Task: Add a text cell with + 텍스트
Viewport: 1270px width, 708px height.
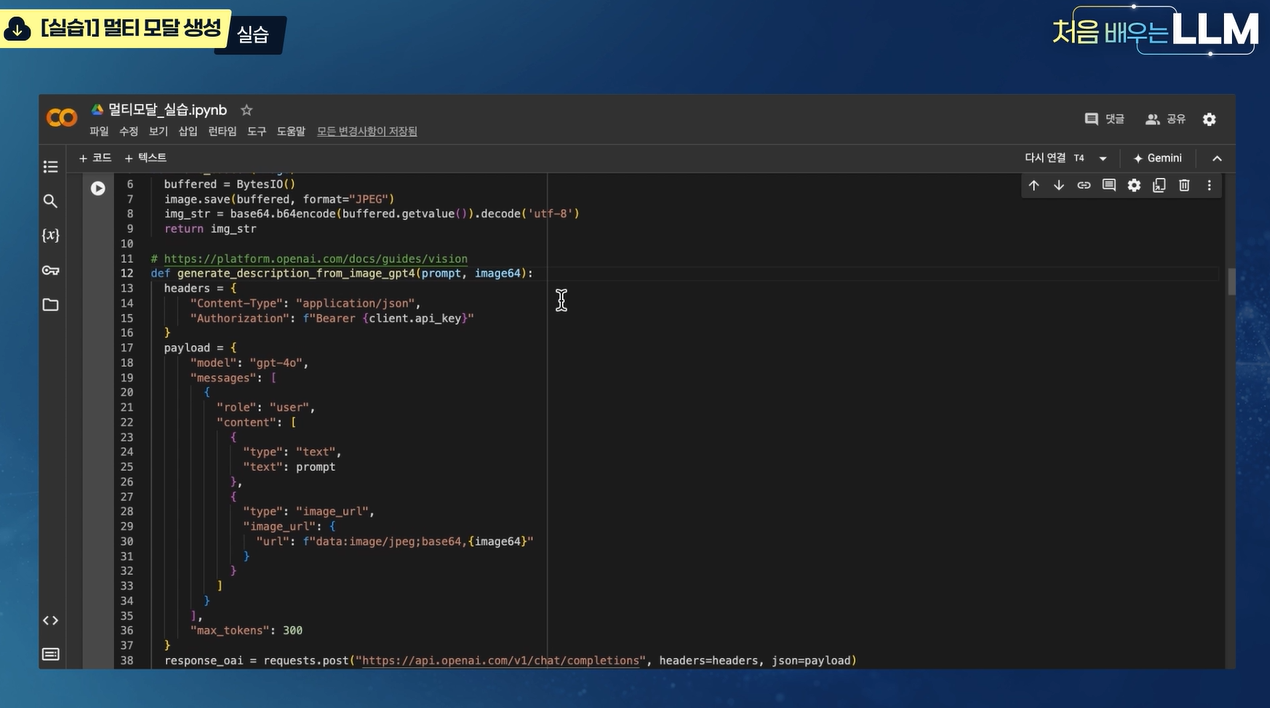Action: pos(145,158)
